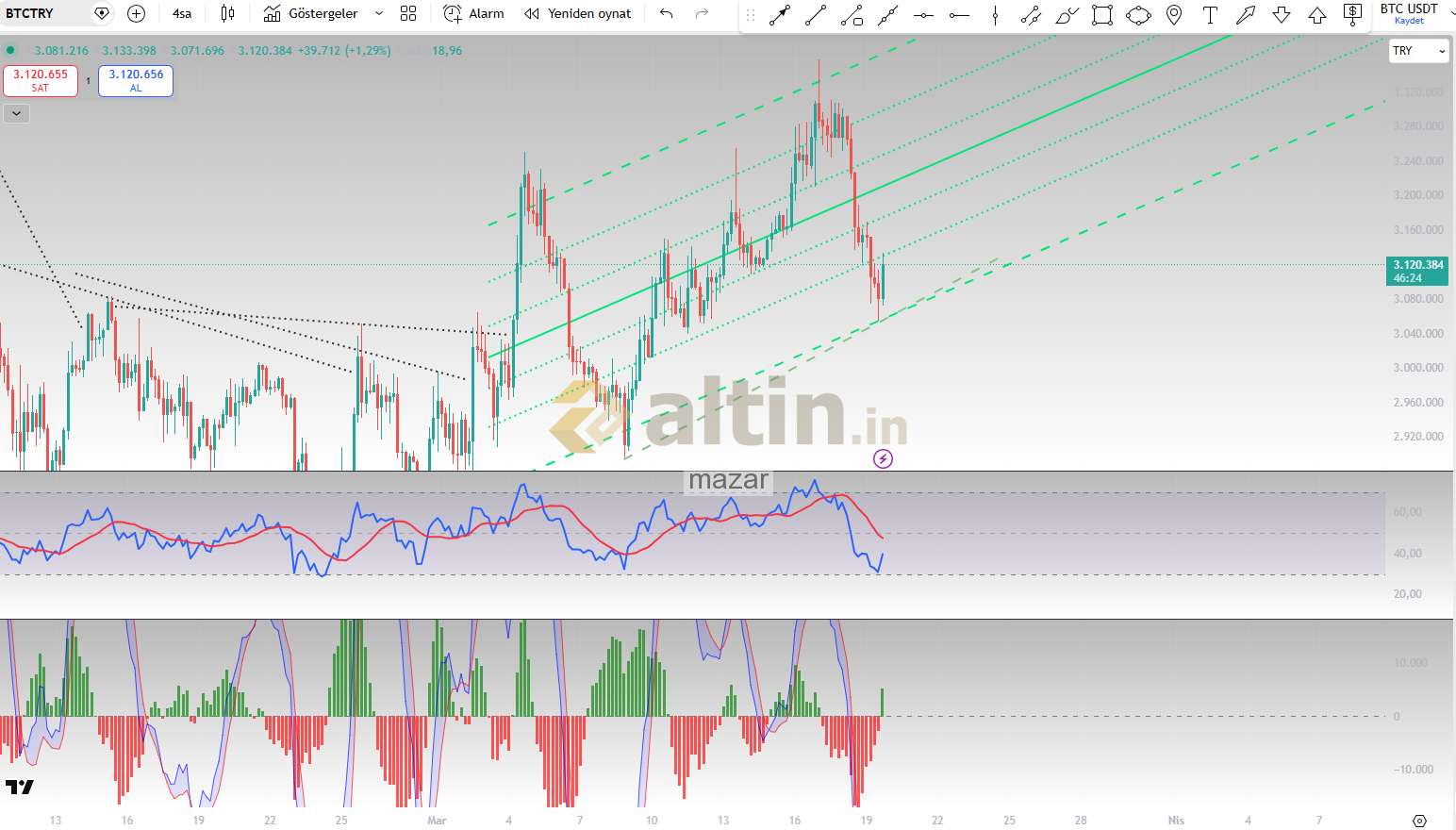Start Yeniden oynat bar replay
The image size is (1456, 830).
[x=578, y=13]
